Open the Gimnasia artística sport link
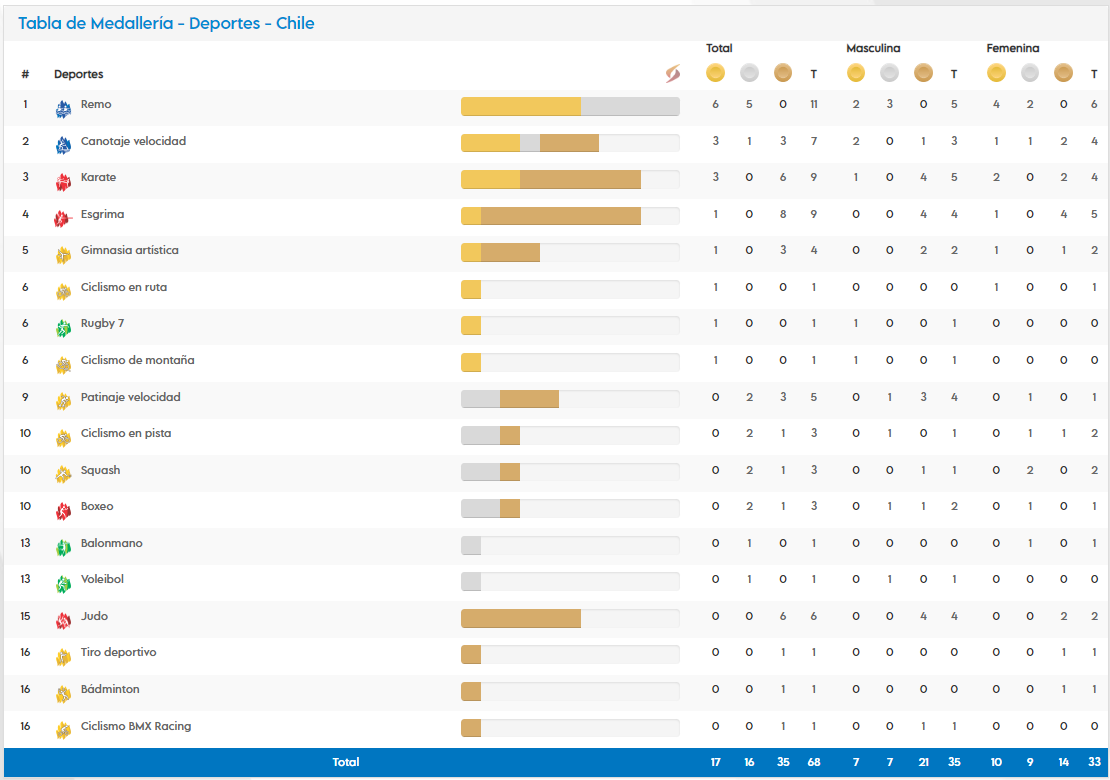This screenshot has height=780, width=1110. click(x=129, y=250)
